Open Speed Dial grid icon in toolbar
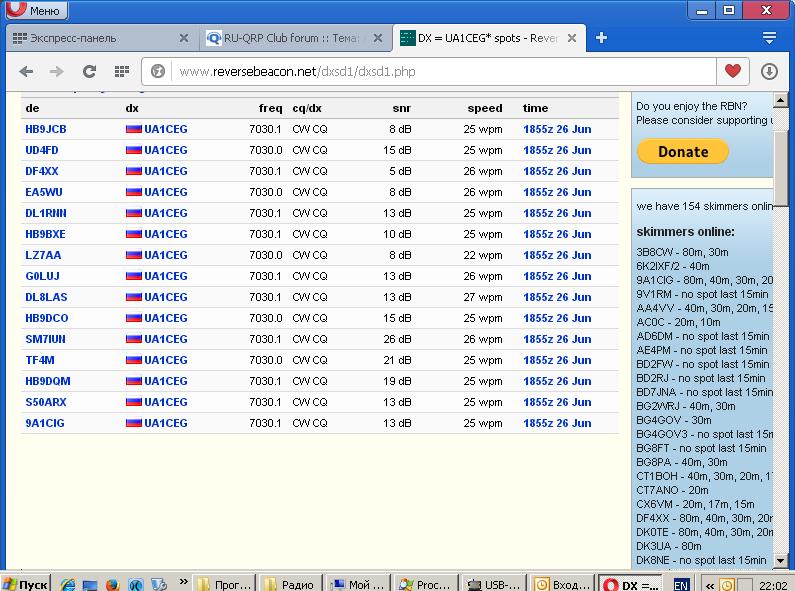 [121, 72]
